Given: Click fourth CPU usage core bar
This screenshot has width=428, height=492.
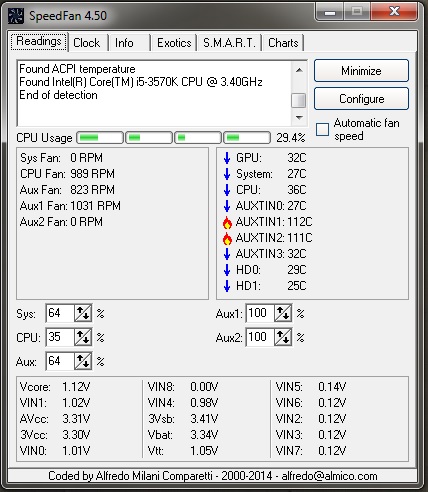Looking at the screenshot, I should (x=247, y=138).
